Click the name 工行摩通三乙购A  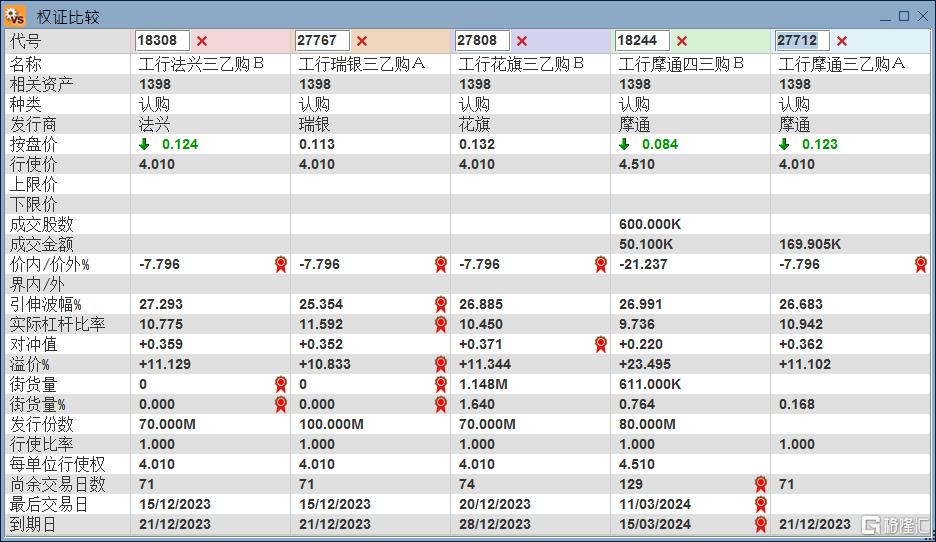842,64
